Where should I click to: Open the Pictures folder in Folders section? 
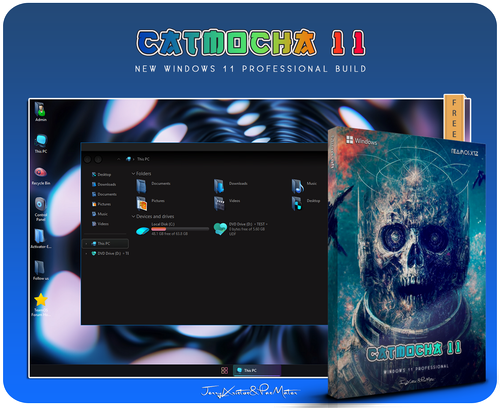(x=151, y=203)
